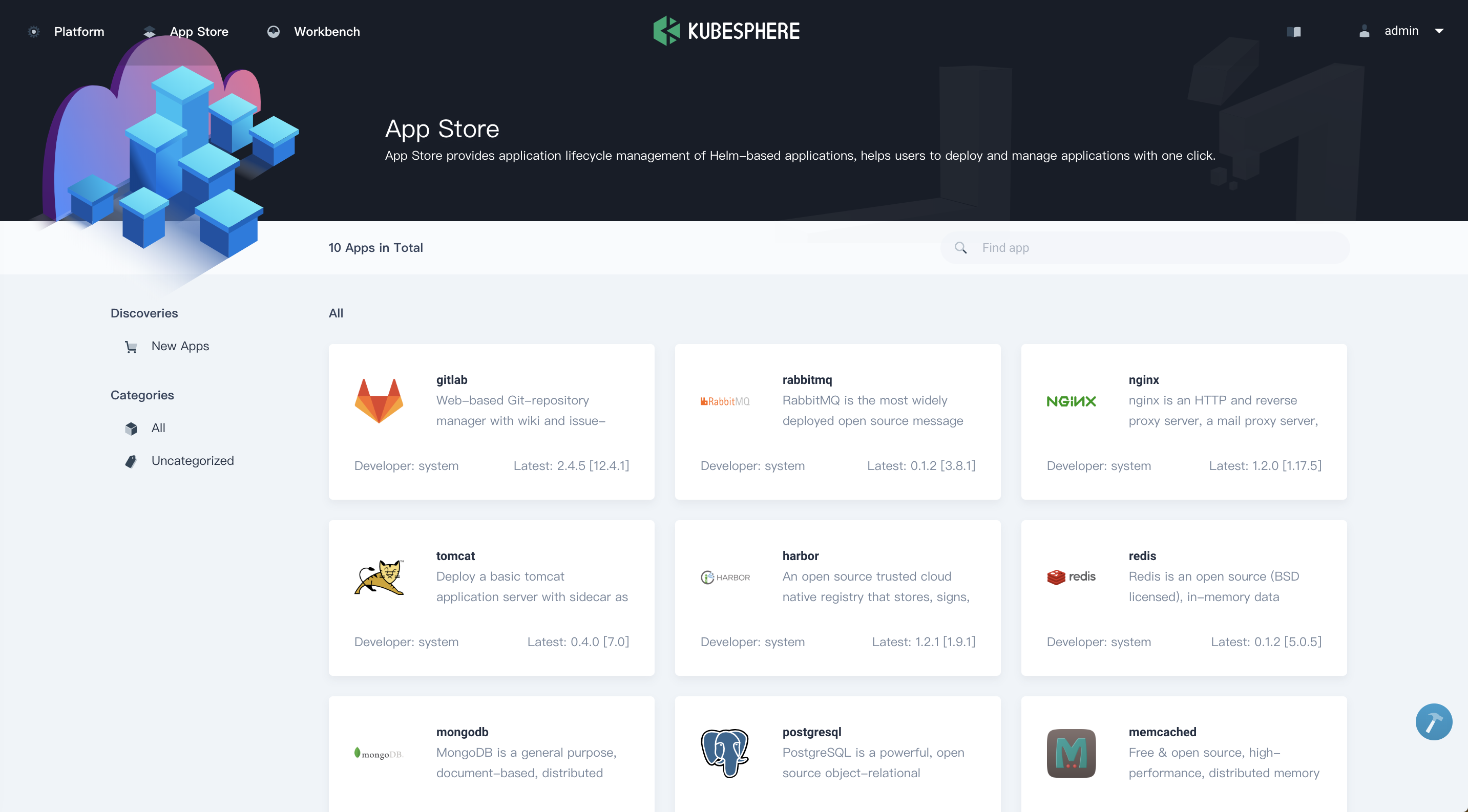Click the Uncategorized tag icon
The image size is (1468, 812).
(x=131, y=461)
